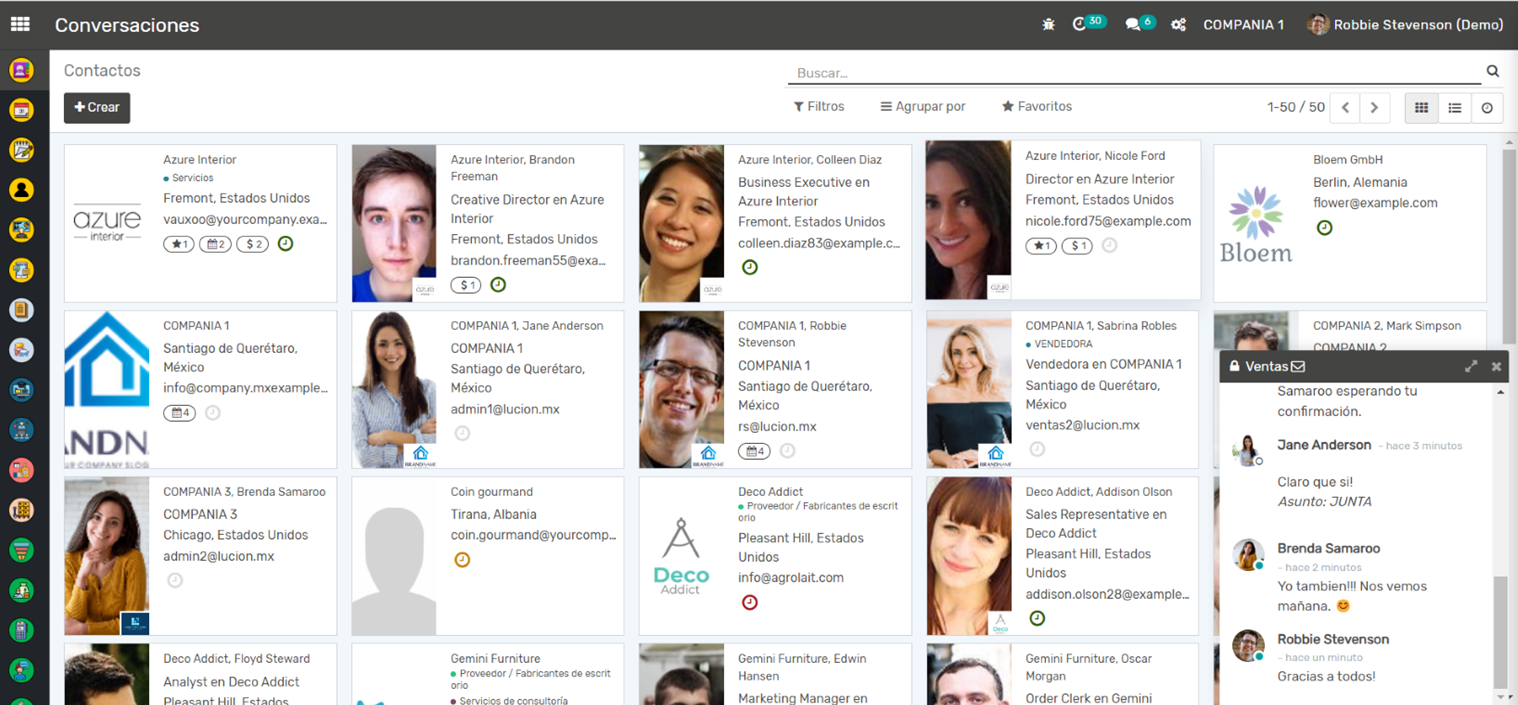Click the activity clock on Azure Interior card
The height and width of the screenshot is (705, 1518).
[285, 243]
